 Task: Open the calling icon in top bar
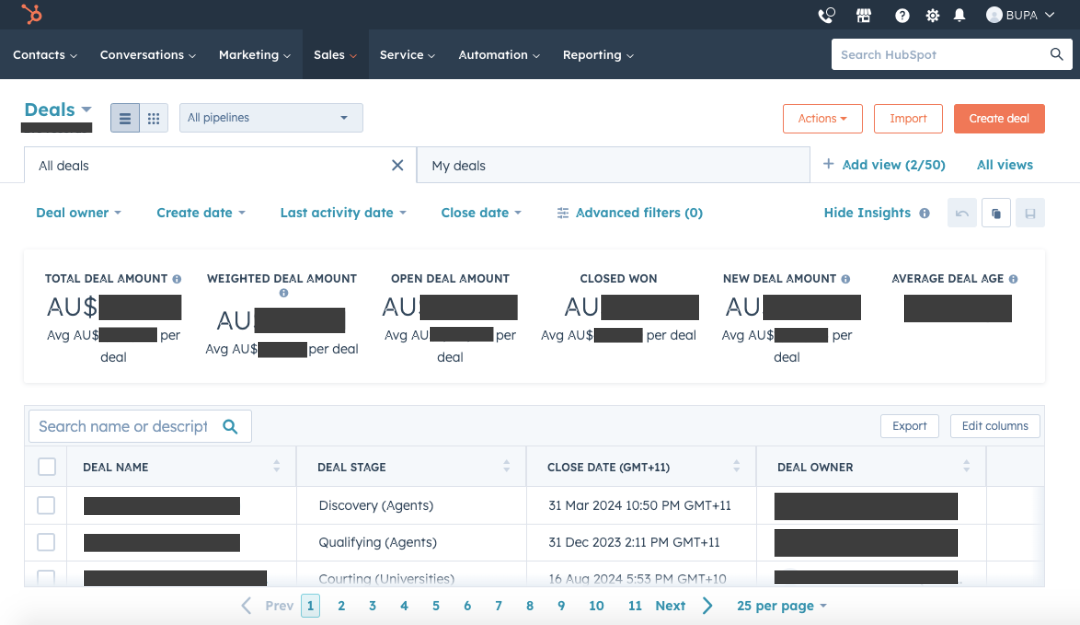[x=825, y=15]
